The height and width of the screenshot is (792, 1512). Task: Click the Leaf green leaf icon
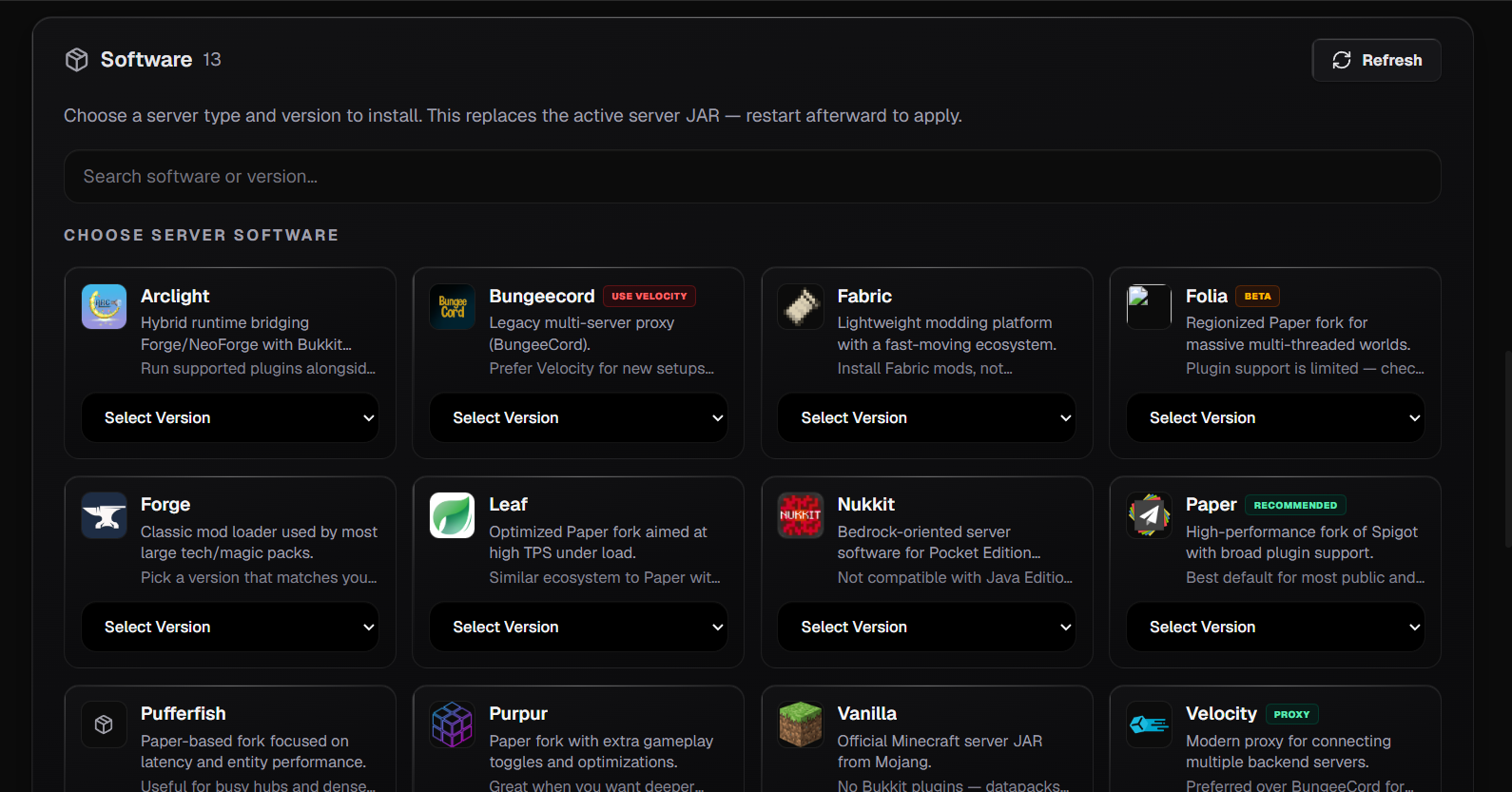click(x=453, y=515)
